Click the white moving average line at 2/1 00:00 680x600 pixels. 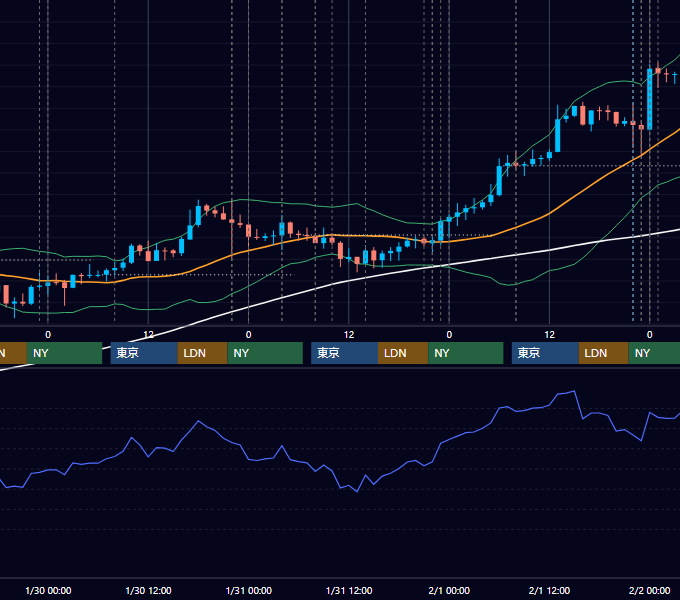click(449, 264)
